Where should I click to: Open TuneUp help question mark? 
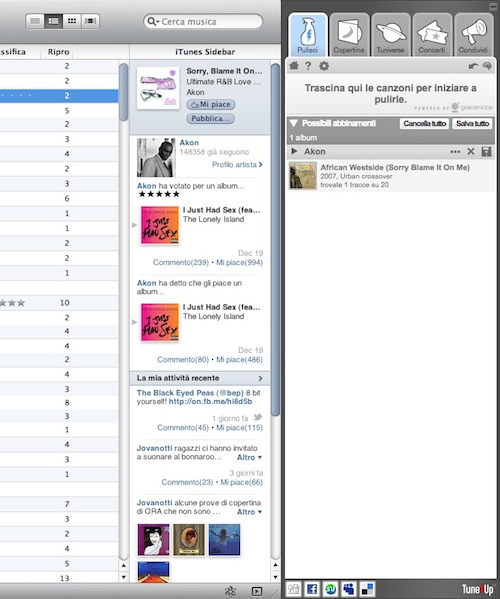tap(308, 66)
